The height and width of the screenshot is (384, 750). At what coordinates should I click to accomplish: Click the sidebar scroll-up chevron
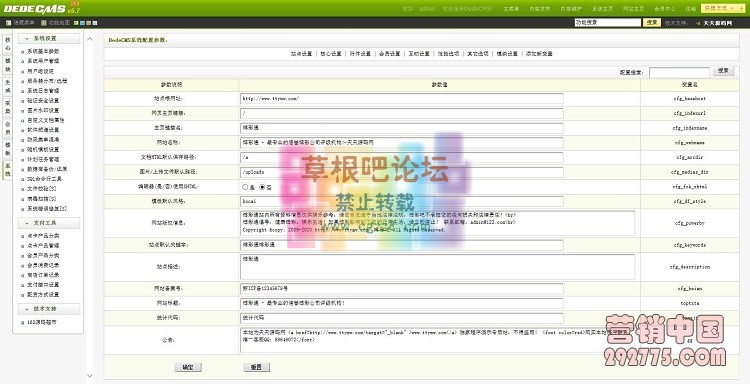click(90, 39)
